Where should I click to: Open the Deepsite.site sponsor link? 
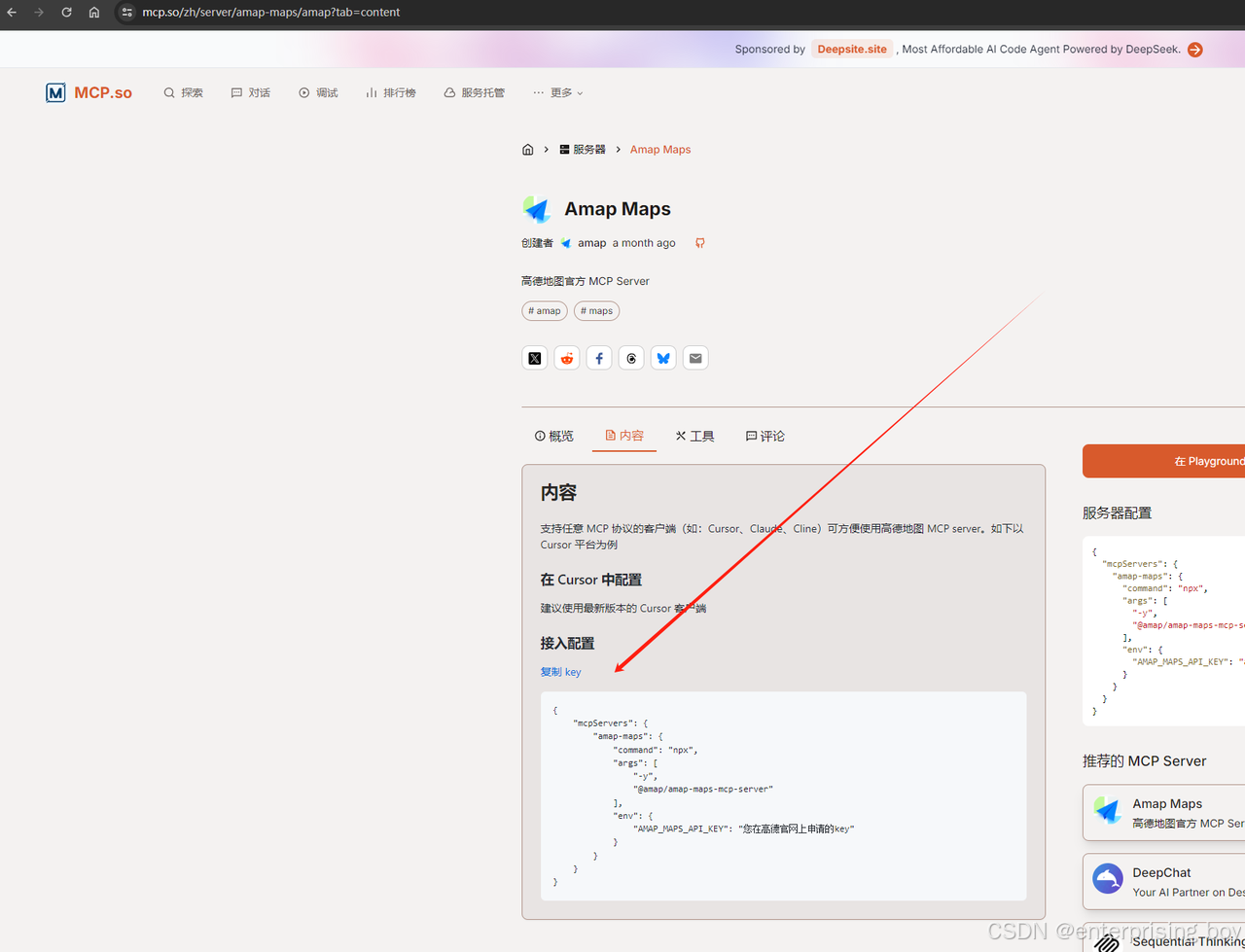coord(852,50)
